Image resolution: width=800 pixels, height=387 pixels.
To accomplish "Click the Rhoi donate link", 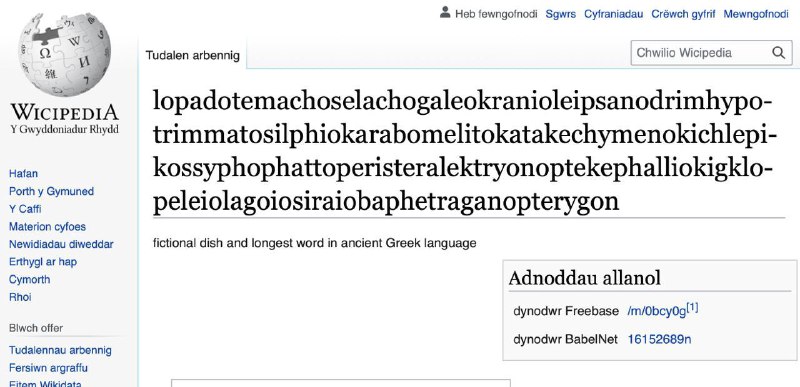I will point(20,297).
